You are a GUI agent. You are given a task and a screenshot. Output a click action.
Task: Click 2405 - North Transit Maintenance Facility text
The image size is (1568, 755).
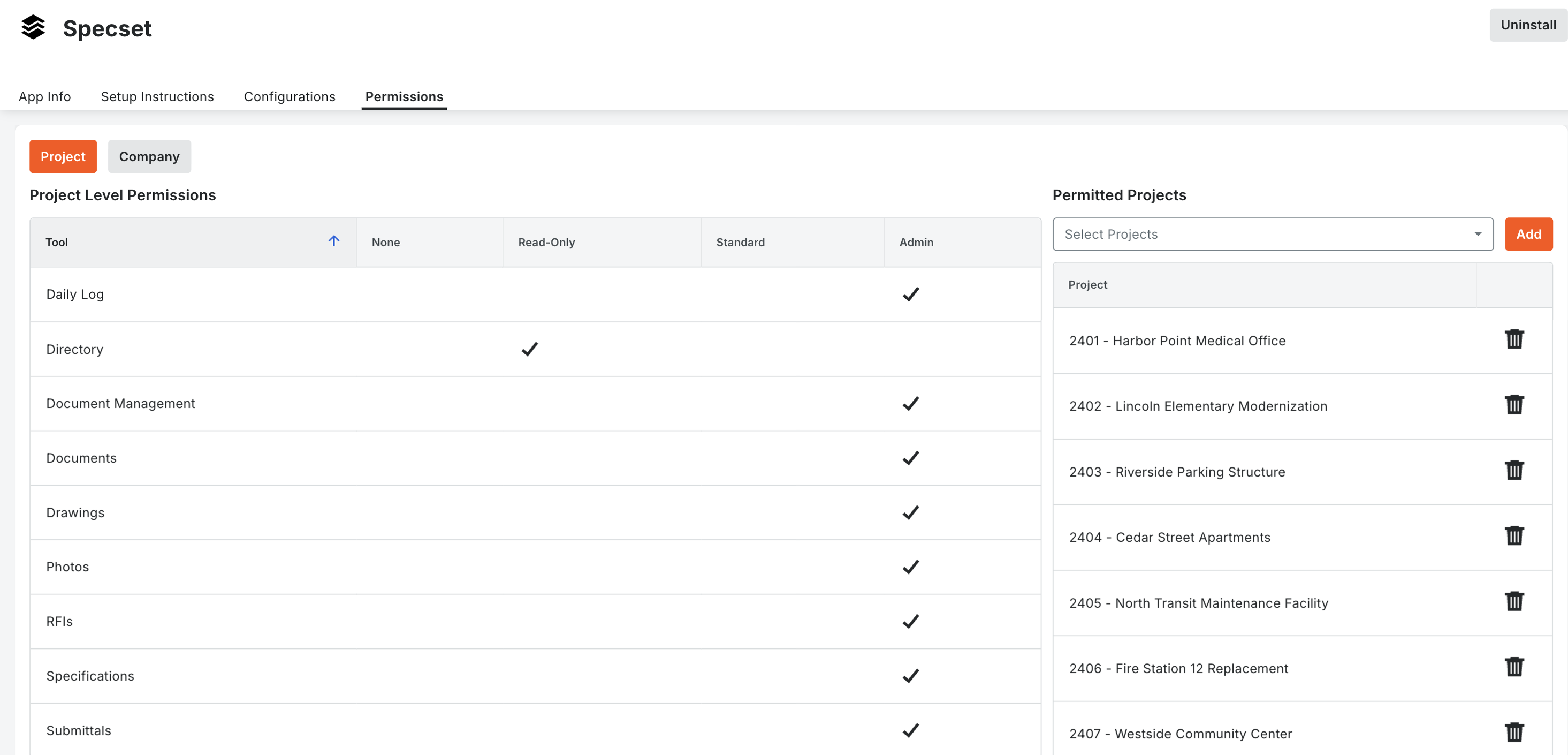point(1199,603)
